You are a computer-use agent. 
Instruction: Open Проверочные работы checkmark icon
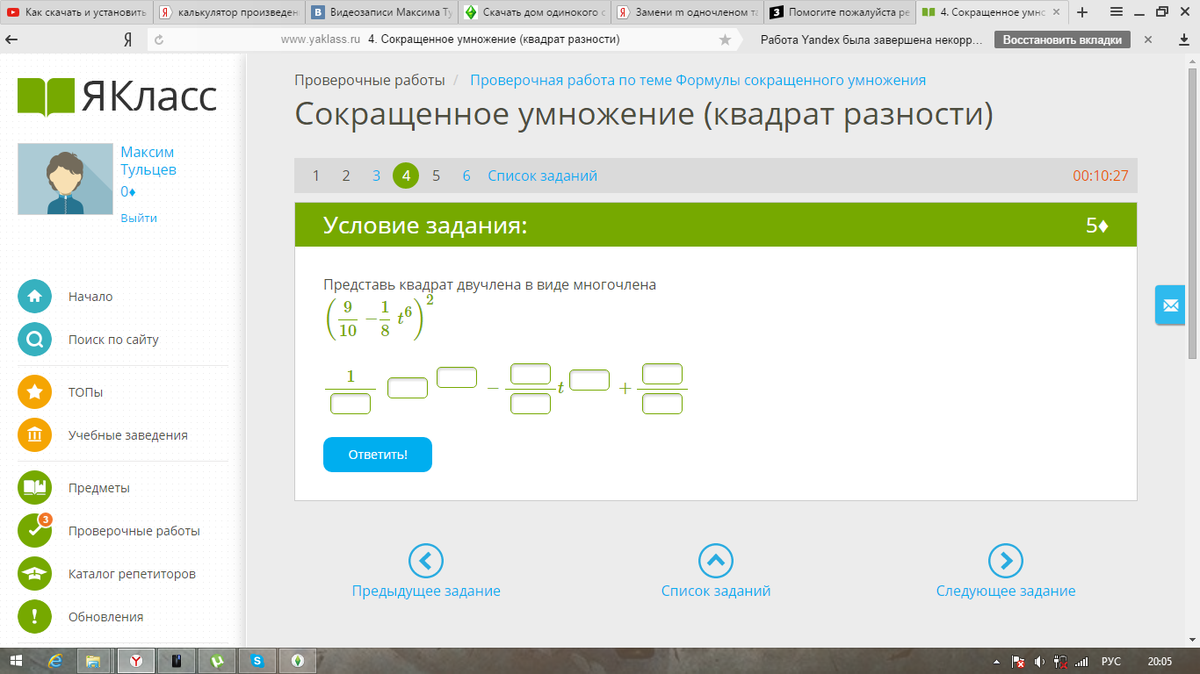pos(34,531)
